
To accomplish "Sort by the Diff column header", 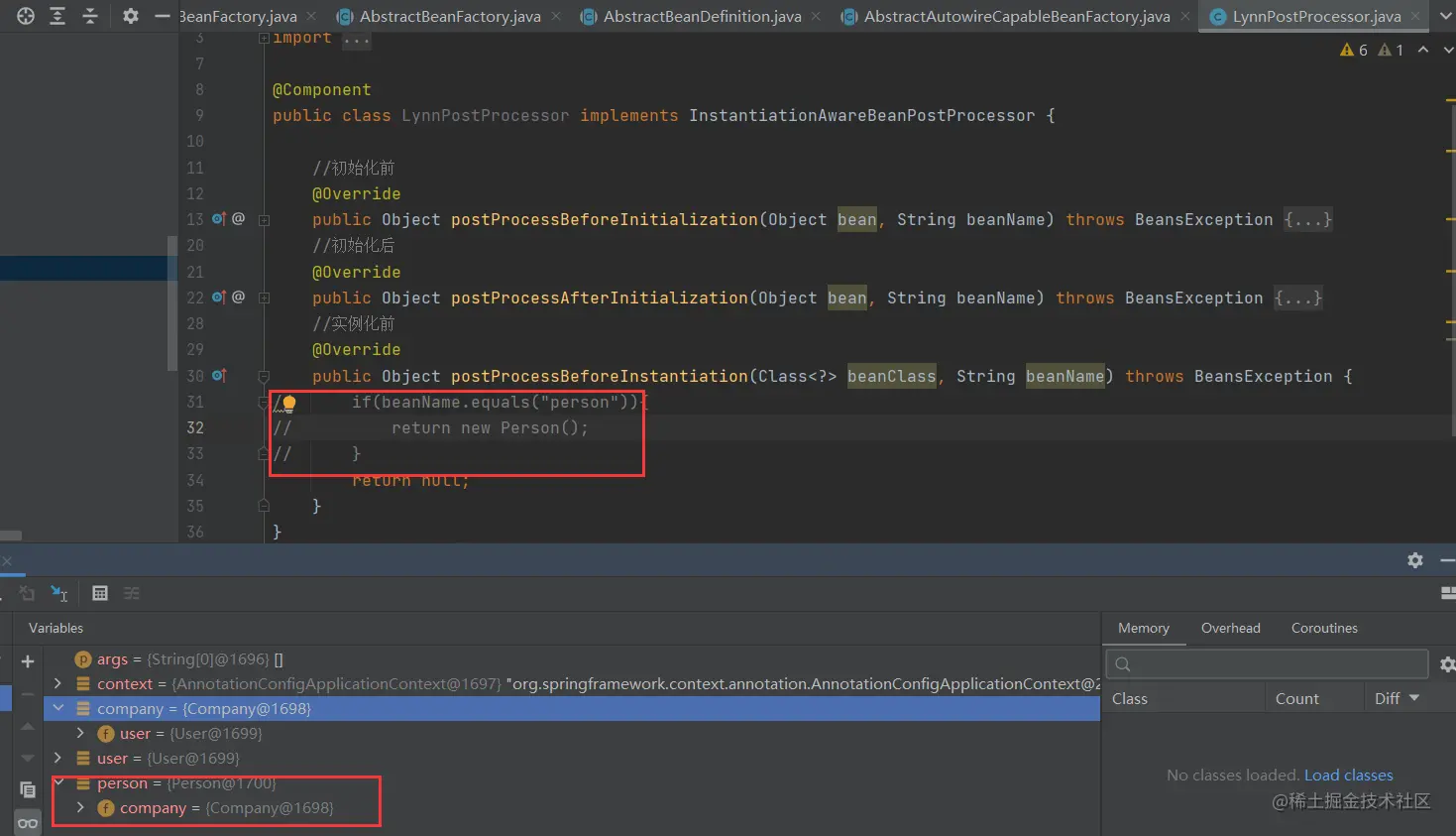I will point(1397,698).
